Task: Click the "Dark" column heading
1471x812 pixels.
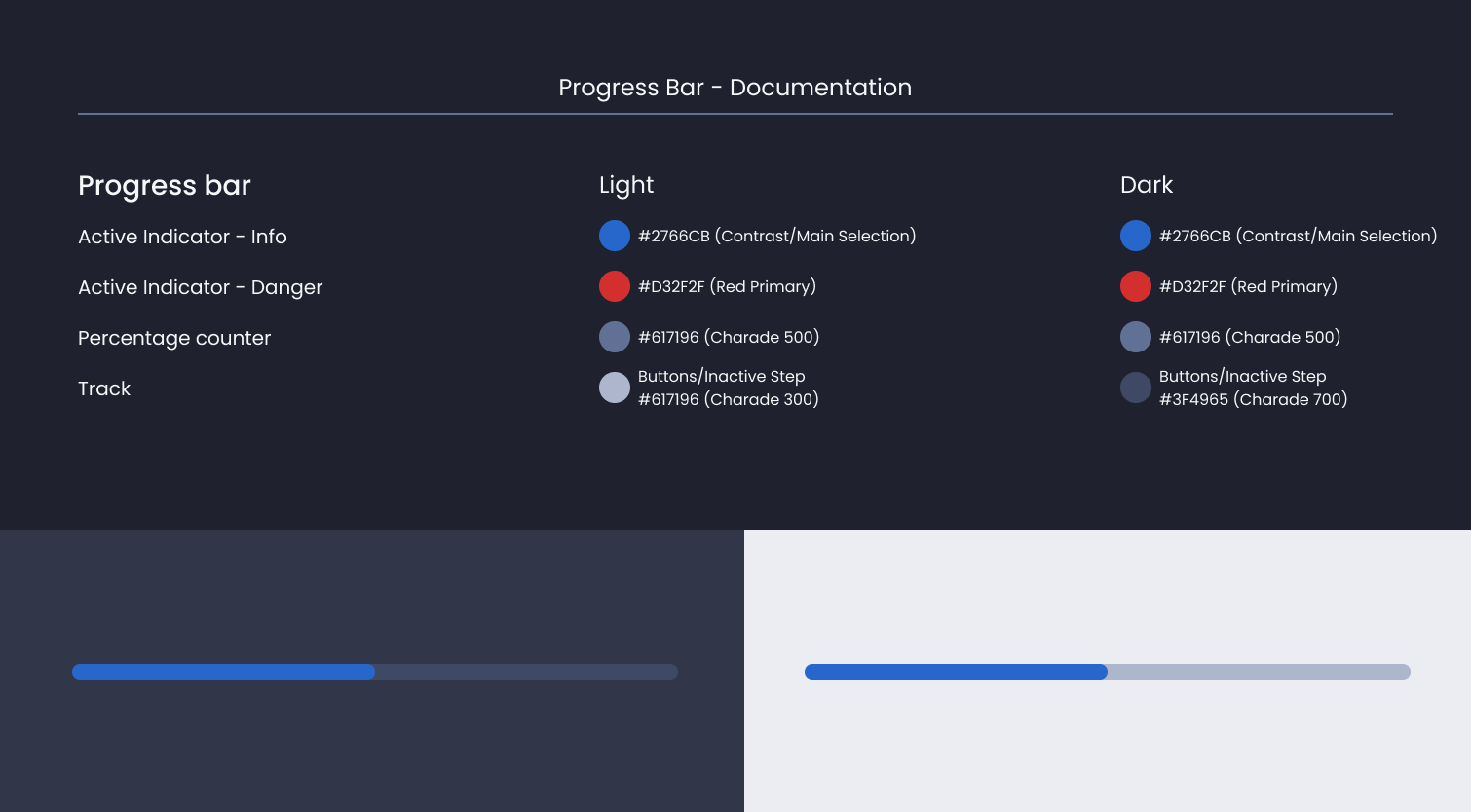Action: pos(1147,185)
